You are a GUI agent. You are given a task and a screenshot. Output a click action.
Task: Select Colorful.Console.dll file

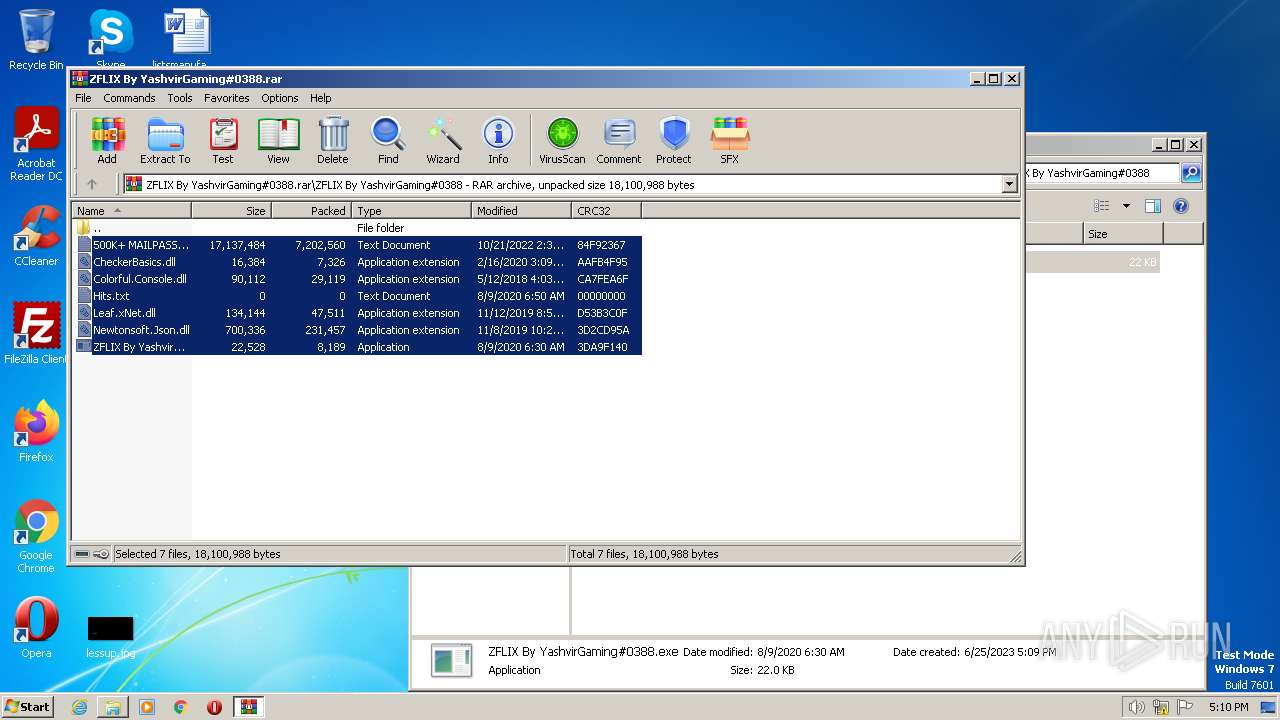point(358,279)
